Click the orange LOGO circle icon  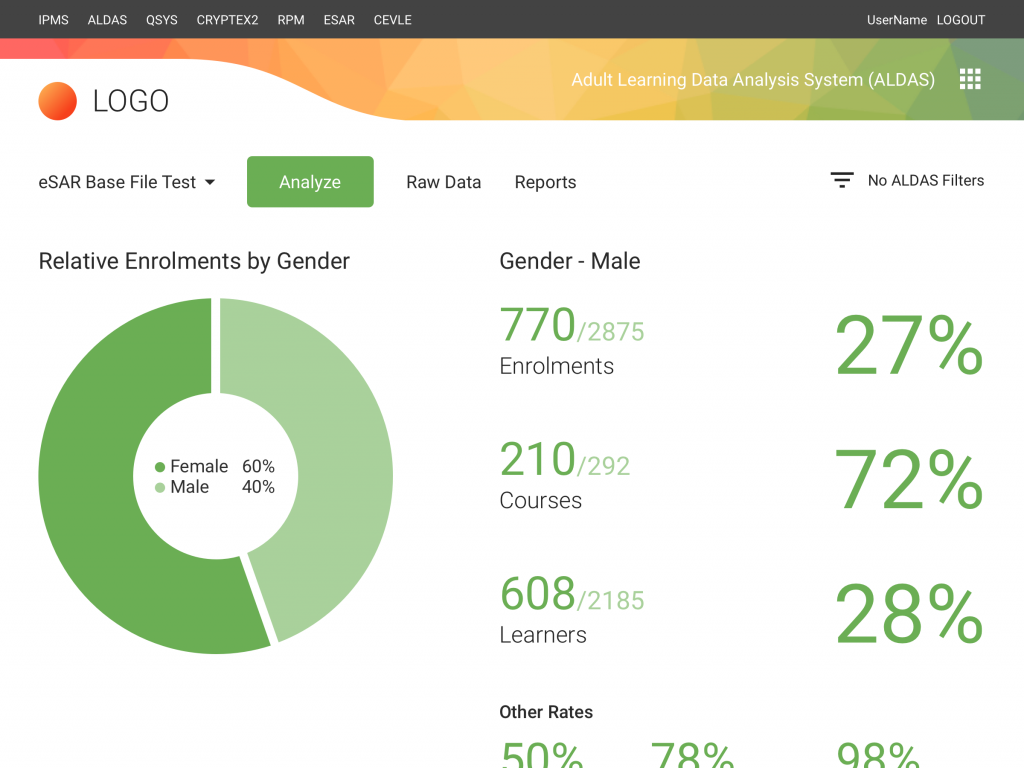(57, 100)
